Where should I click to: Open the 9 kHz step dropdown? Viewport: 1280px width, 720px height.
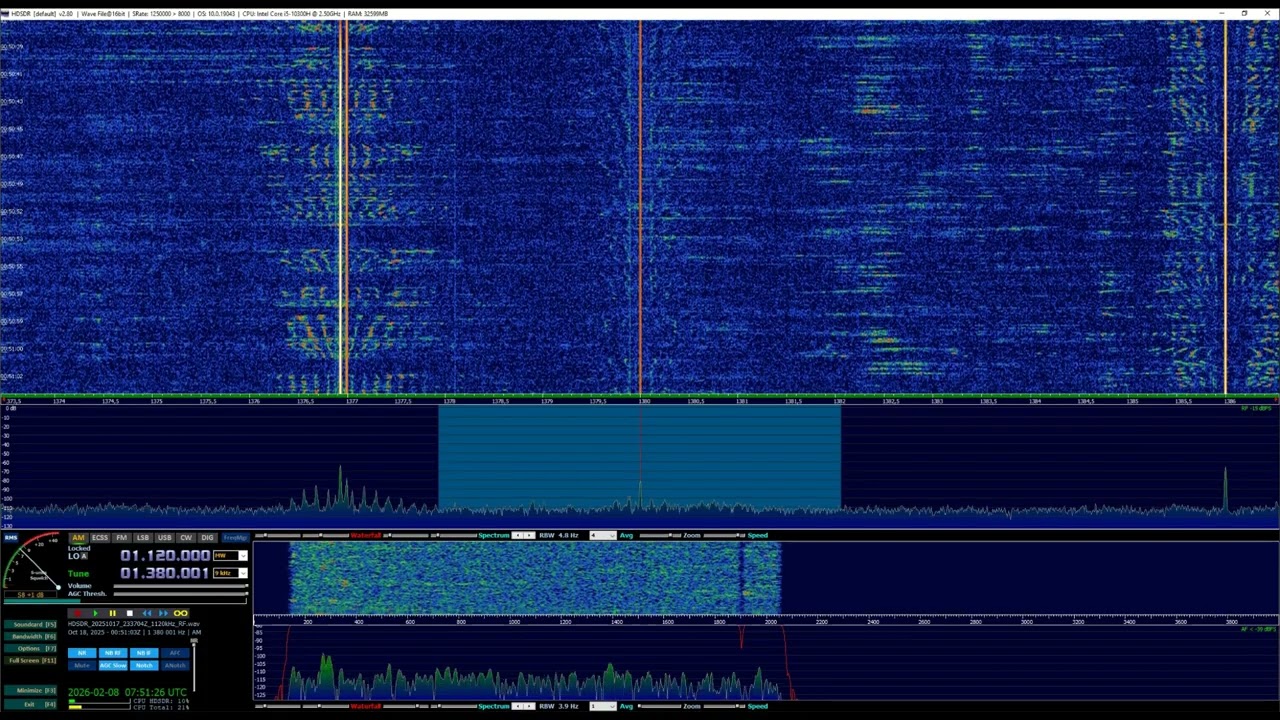coord(230,573)
